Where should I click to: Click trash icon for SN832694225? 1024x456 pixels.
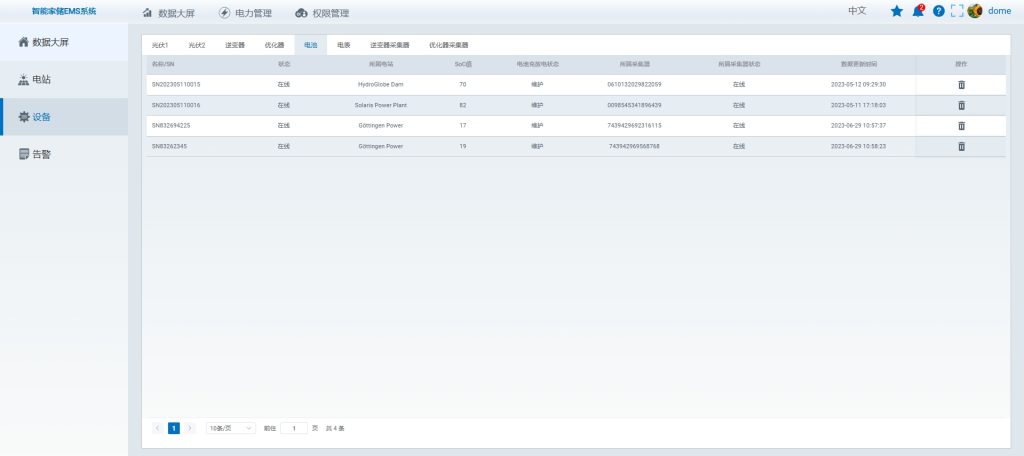(x=961, y=126)
